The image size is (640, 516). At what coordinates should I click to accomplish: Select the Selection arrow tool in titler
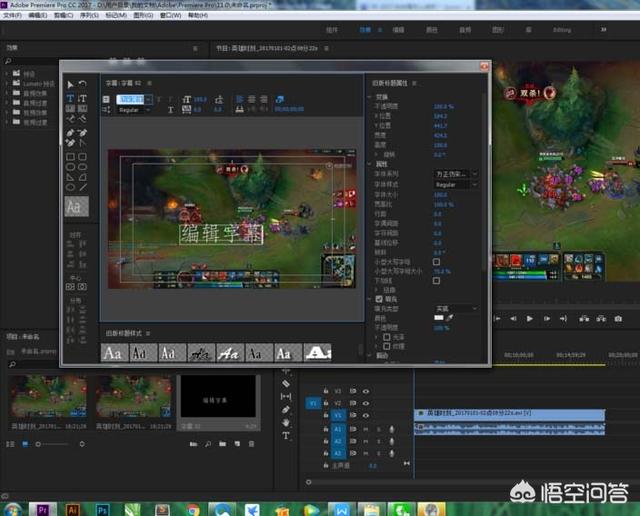(x=70, y=85)
